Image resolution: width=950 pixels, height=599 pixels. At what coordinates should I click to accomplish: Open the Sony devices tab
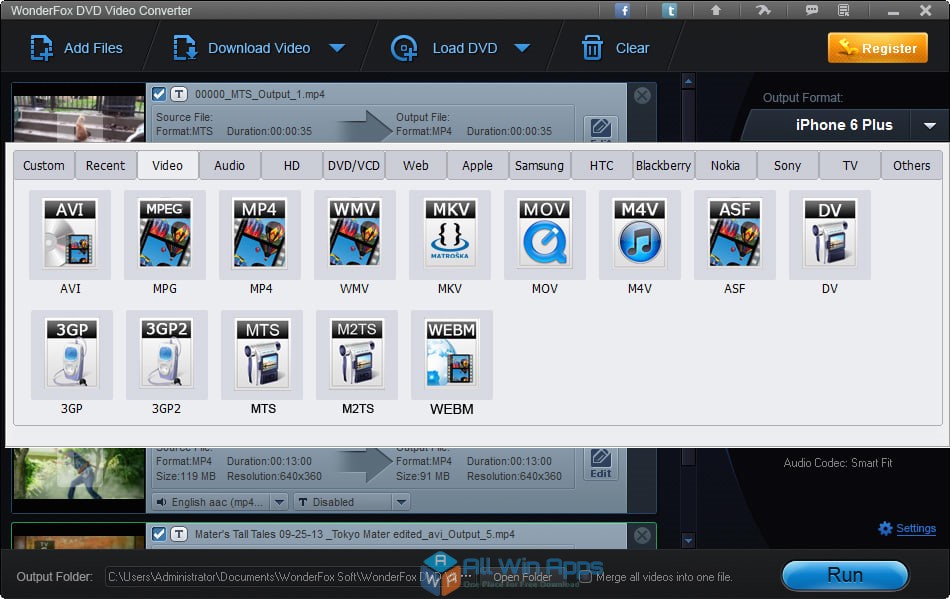[787, 165]
